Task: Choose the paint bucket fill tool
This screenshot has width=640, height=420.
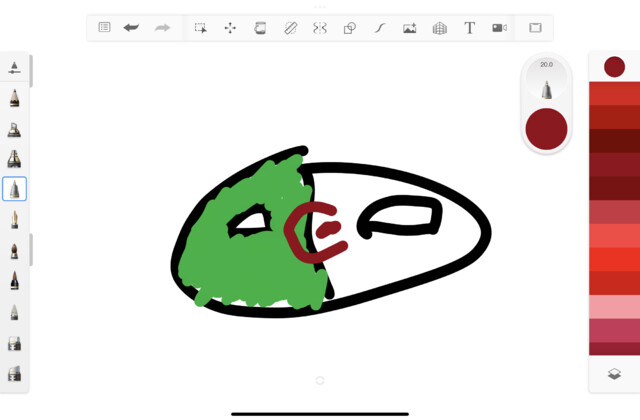Action: 260,28
